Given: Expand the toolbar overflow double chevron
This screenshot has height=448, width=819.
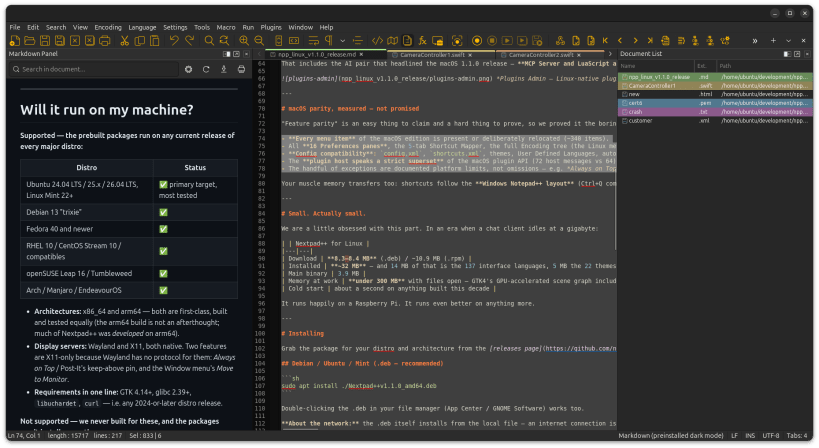Looking at the screenshot, I should 755,41.
